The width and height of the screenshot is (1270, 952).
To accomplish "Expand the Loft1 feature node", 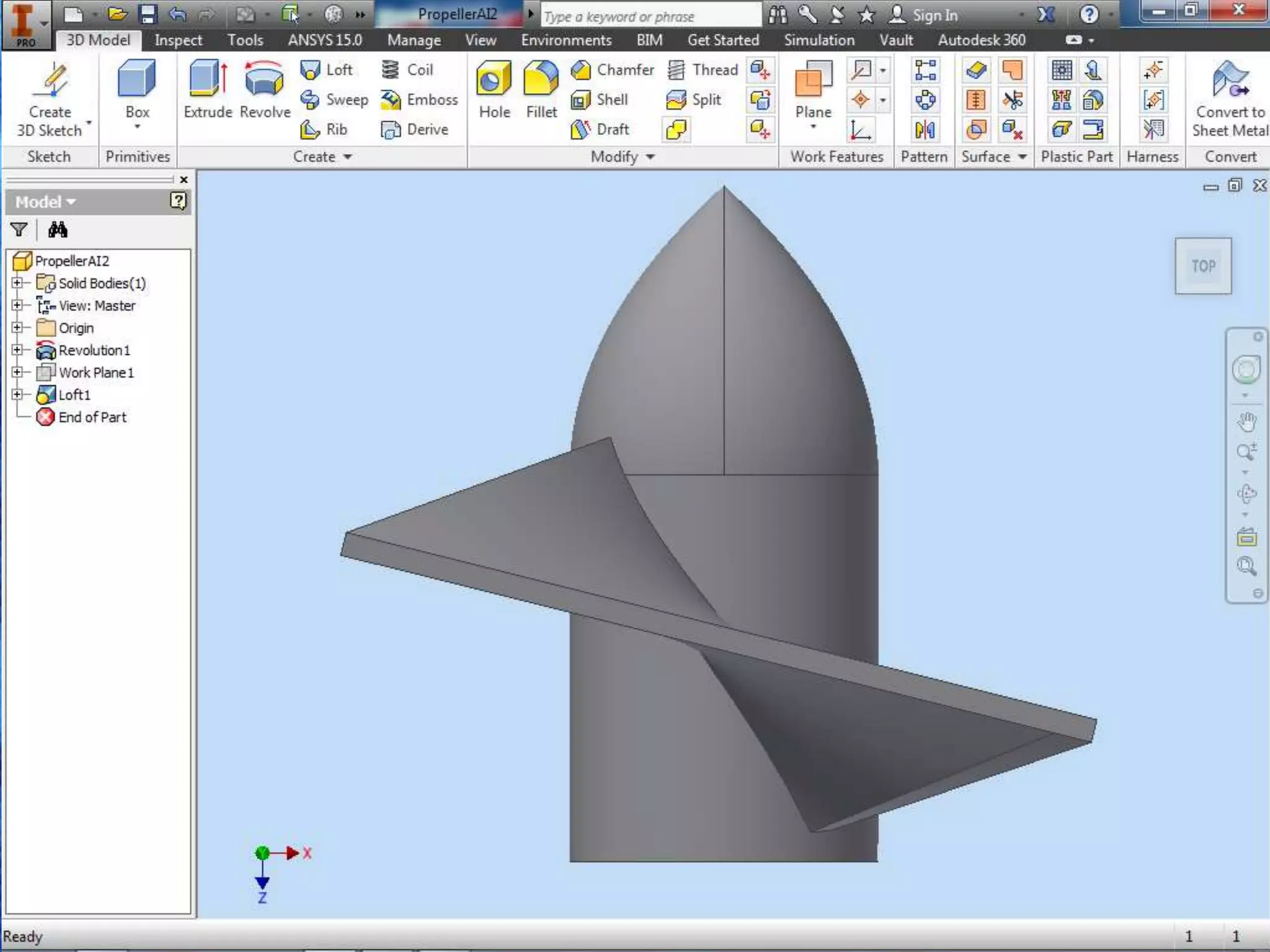I will pyautogui.click(x=17, y=394).
